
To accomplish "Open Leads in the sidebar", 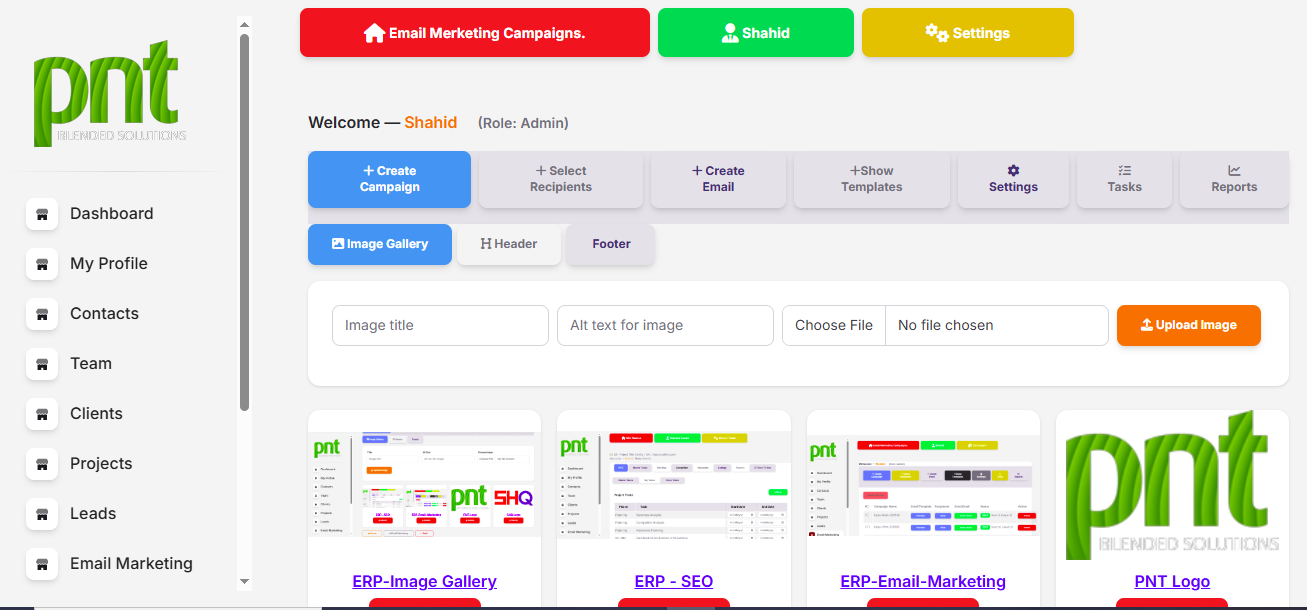I will [x=93, y=514].
